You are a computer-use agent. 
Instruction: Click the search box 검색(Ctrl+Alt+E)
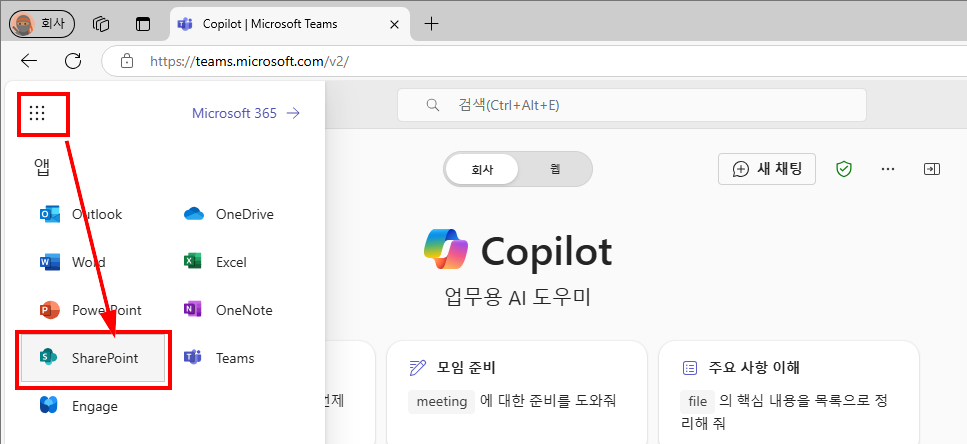pyautogui.click(x=632, y=105)
